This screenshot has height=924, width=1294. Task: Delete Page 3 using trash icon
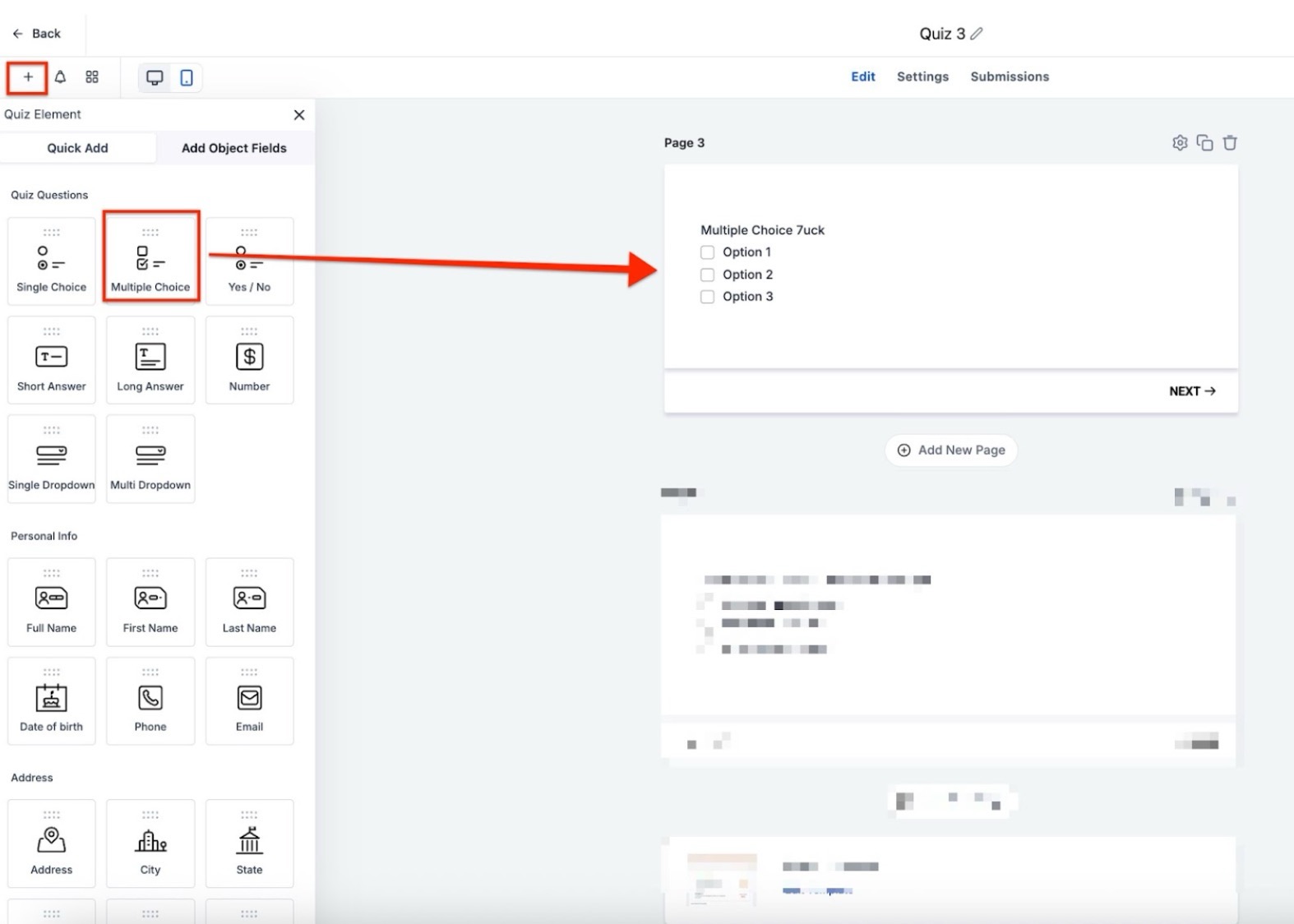[1230, 143]
